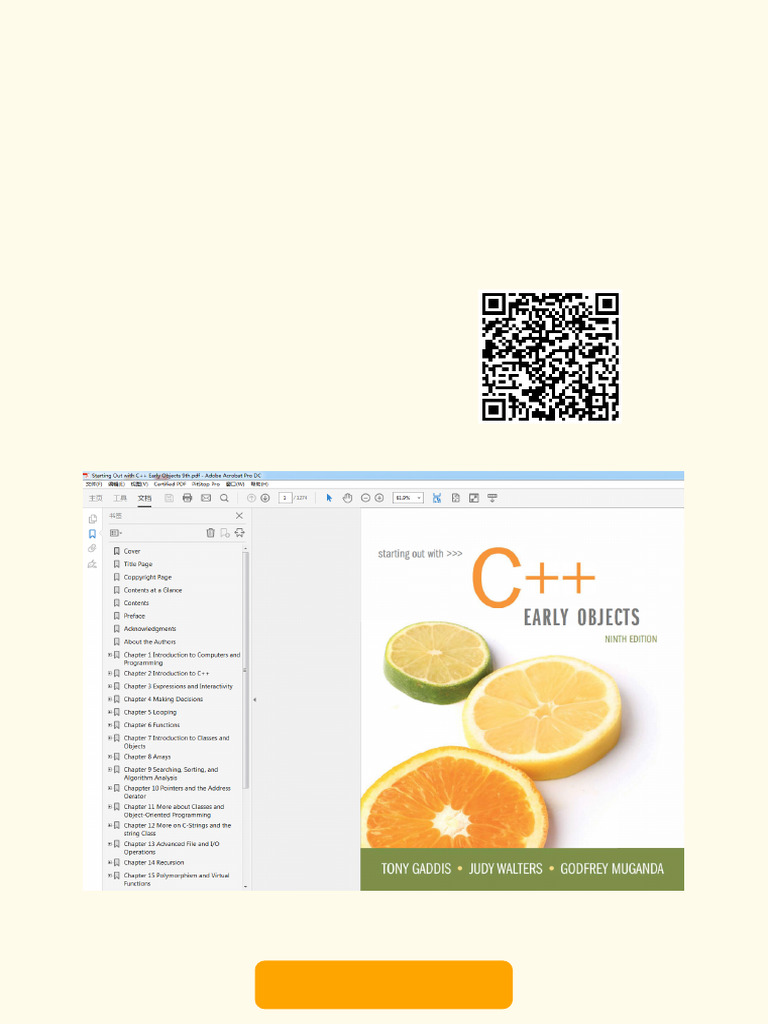Click the bookmarks panel vertical scrollbar thumb
Screen dimensions: 768x1024
(x=246, y=669)
